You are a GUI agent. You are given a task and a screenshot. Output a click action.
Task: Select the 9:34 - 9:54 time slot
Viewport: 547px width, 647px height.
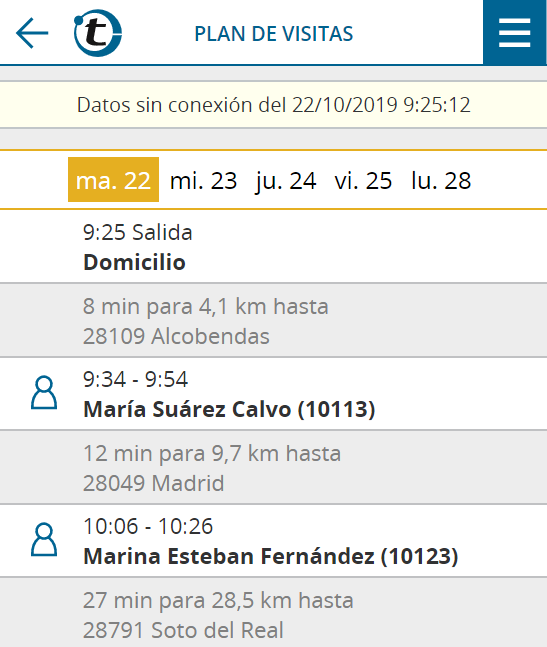tap(136, 379)
